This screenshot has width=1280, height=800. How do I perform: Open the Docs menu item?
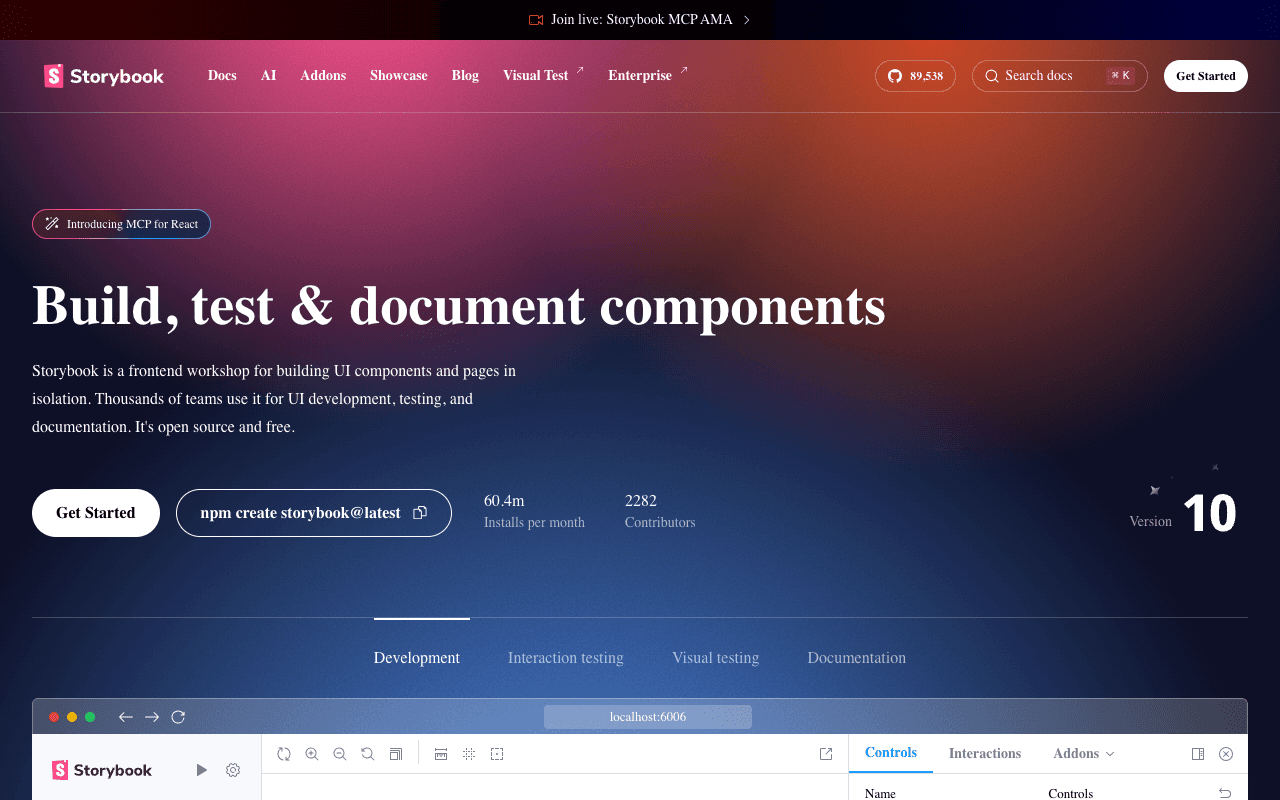pyautogui.click(x=222, y=76)
